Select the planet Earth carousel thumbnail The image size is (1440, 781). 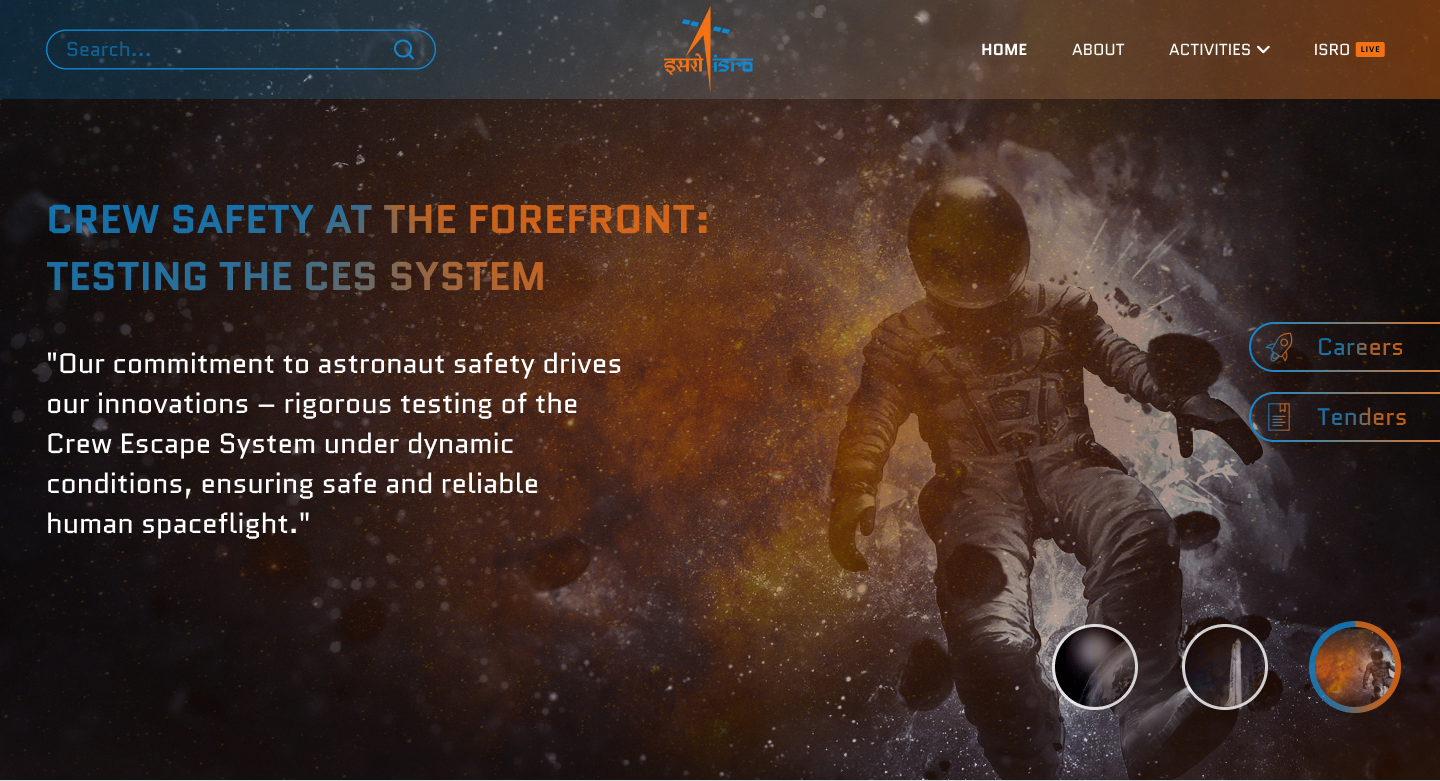(x=1095, y=667)
